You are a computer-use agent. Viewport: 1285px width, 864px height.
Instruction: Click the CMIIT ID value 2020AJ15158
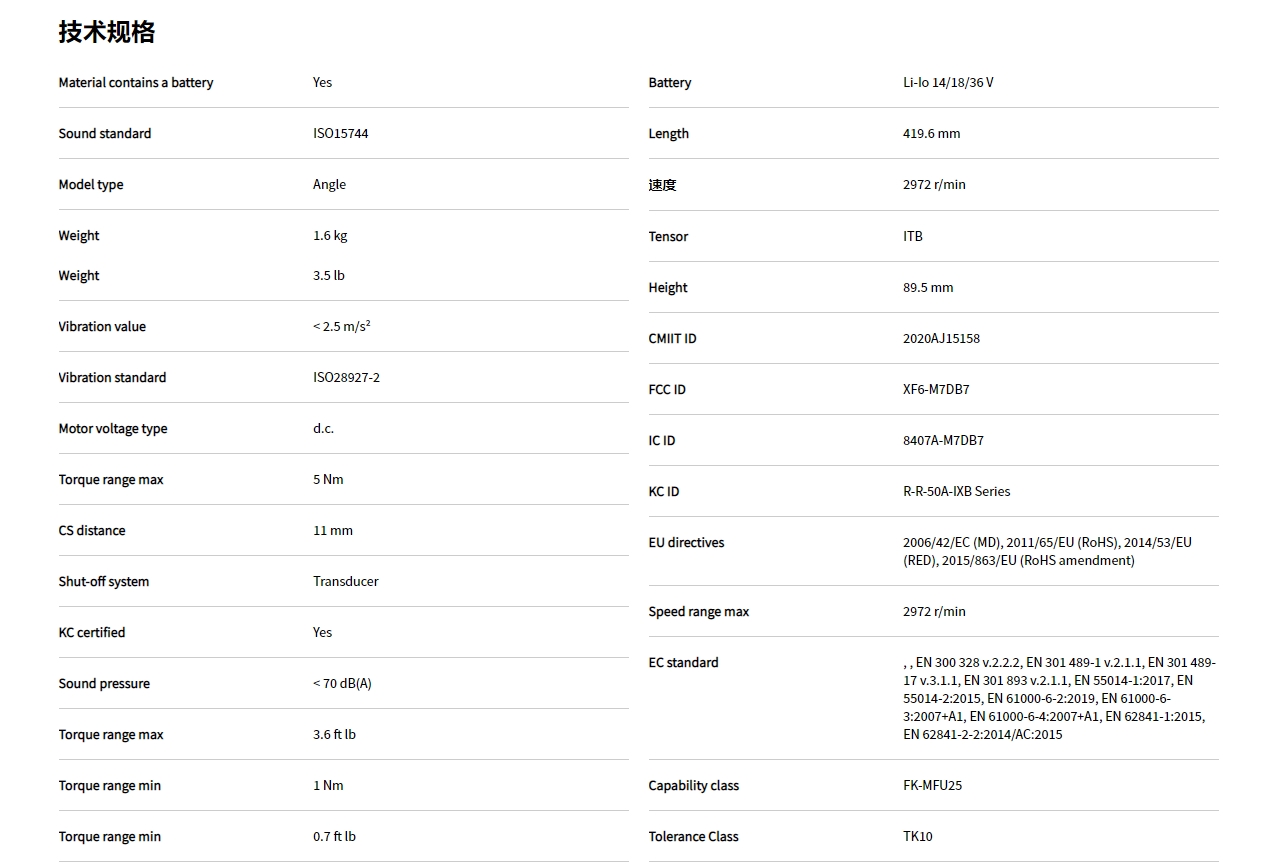941,338
